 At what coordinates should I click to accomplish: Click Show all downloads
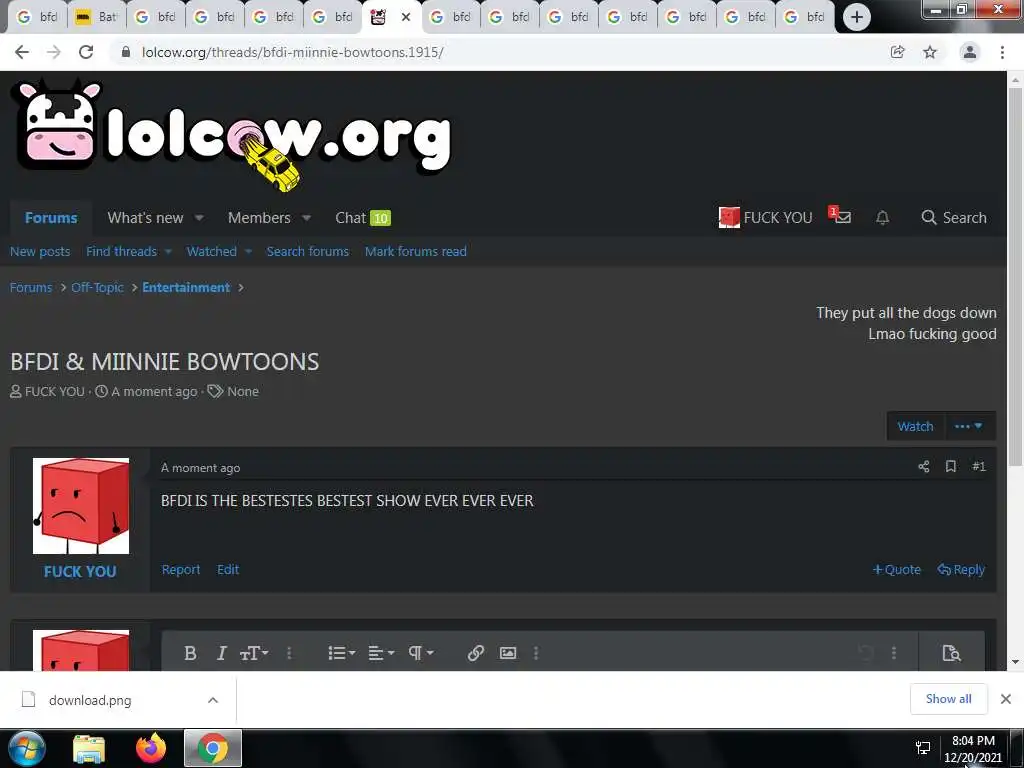(x=948, y=699)
